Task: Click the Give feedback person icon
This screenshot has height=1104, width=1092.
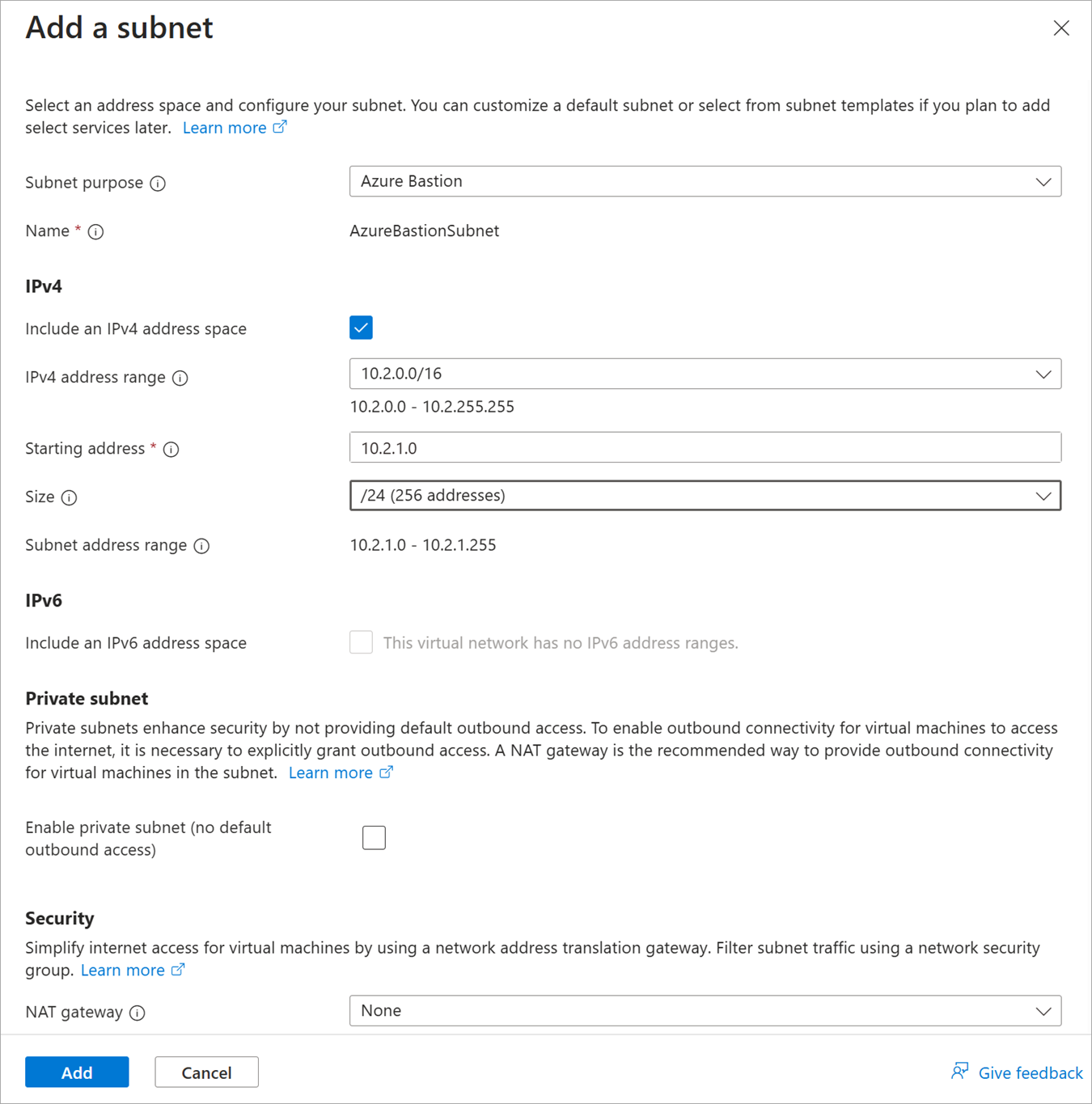Action: [960, 1072]
